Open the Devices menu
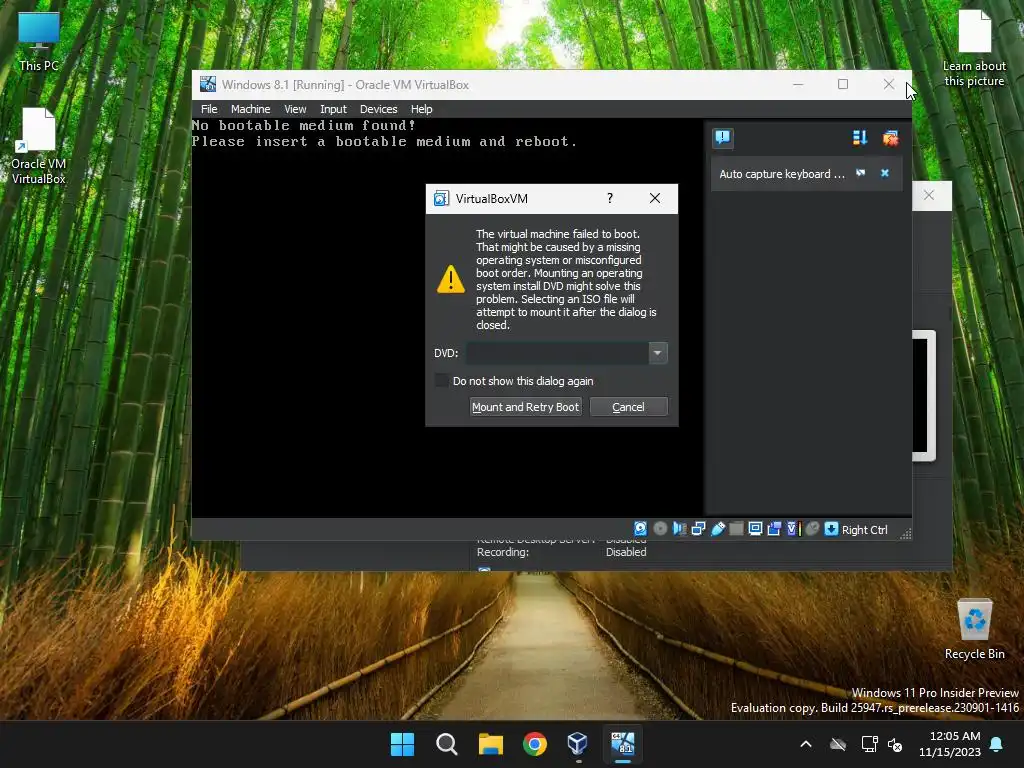Image resolution: width=1024 pixels, height=768 pixels. tap(378, 109)
